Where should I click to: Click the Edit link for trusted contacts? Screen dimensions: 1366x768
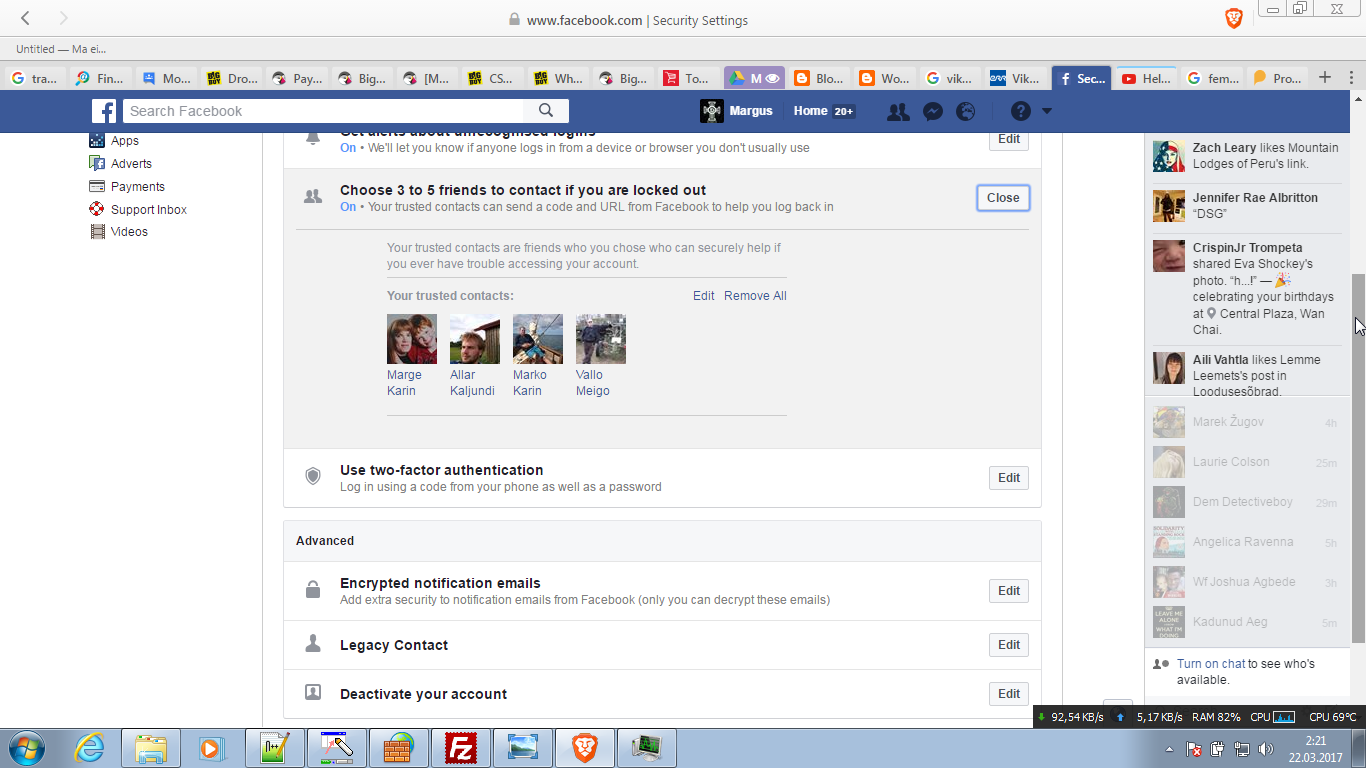click(x=704, y=296)
